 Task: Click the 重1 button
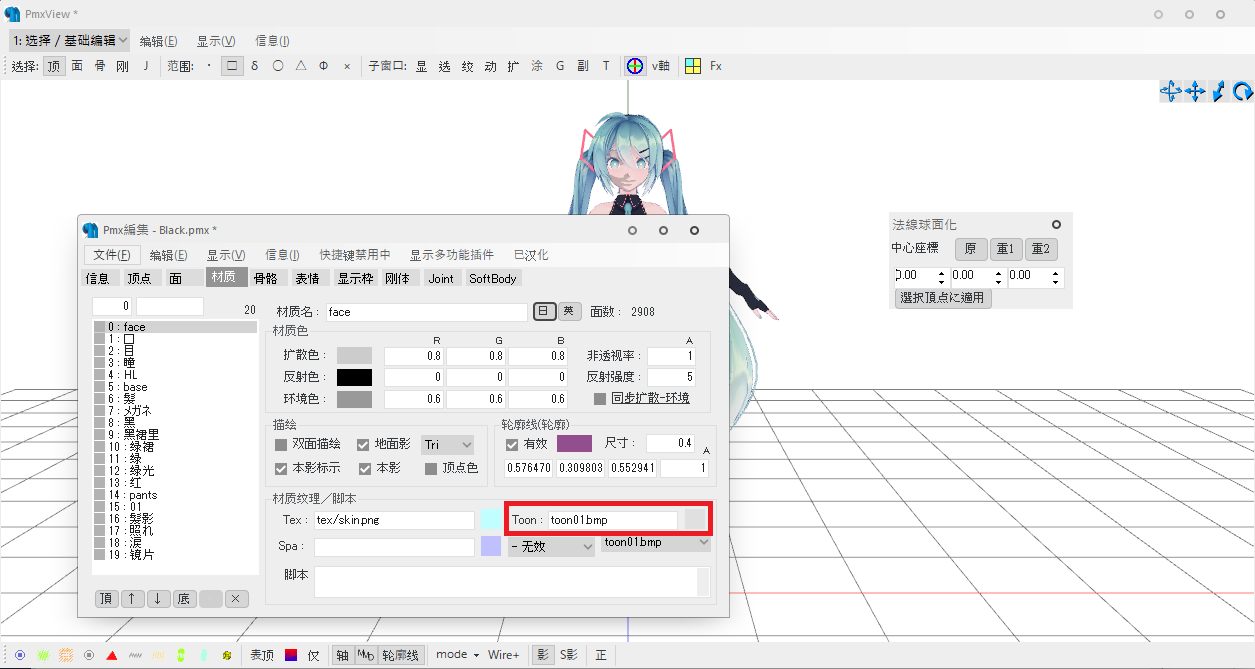pos(1007,249)
